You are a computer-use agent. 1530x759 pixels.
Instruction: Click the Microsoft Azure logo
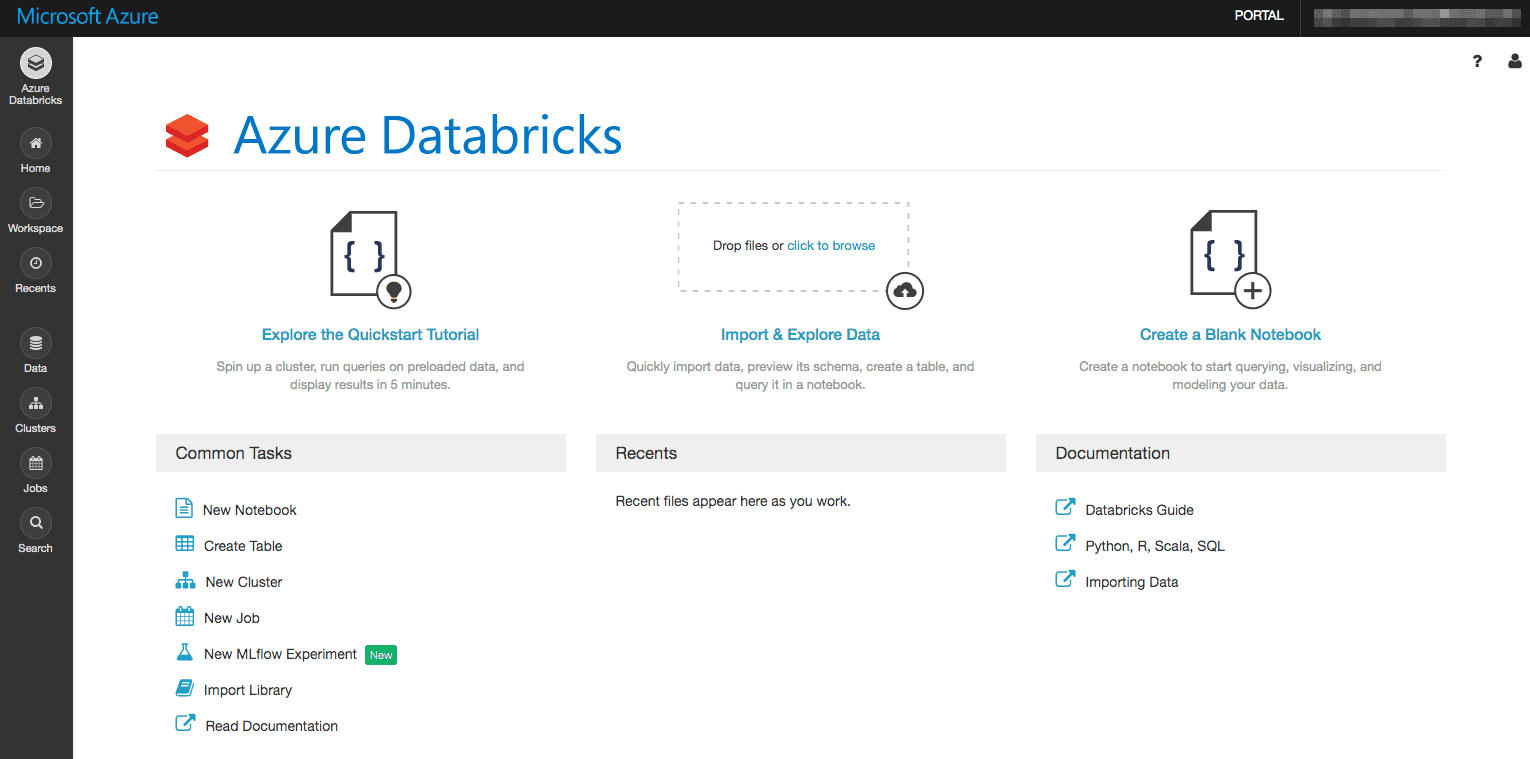click(86, 16)
